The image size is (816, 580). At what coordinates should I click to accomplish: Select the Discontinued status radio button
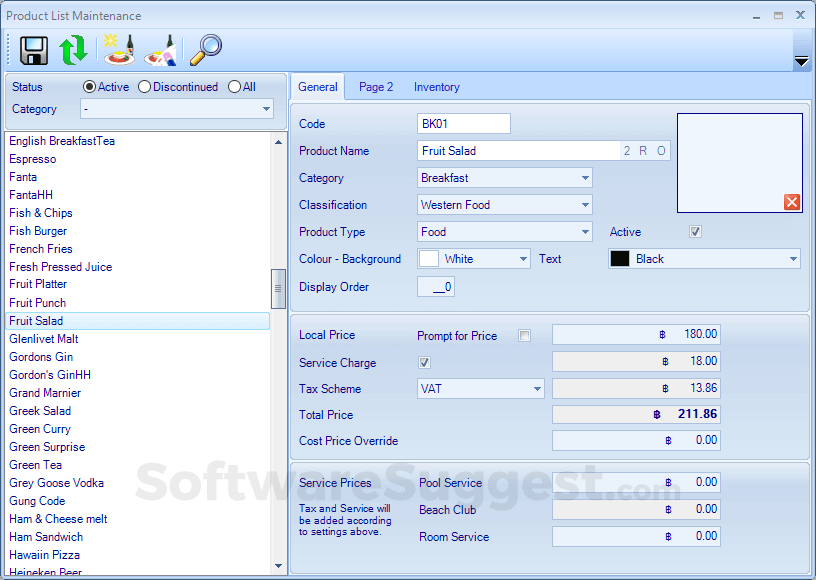144,87
